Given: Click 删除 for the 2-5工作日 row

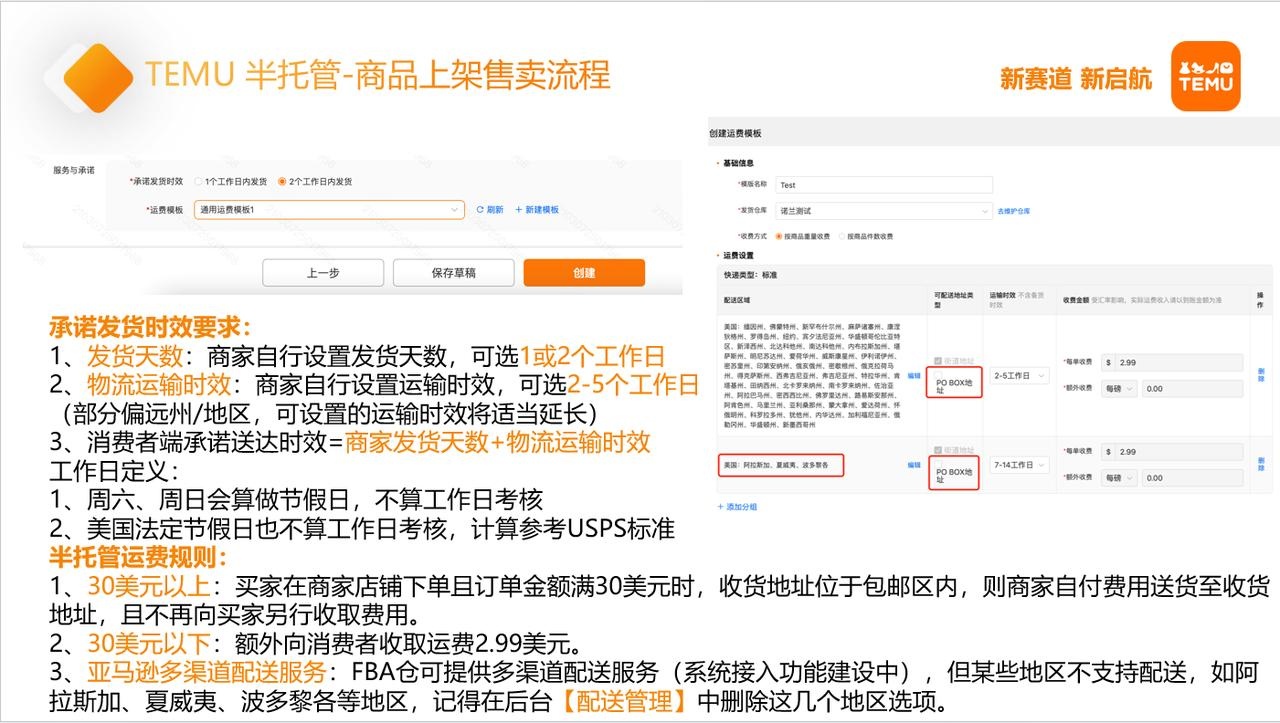Looking at the screenshot, I should pyautogui.click(x=1262, y=375).
